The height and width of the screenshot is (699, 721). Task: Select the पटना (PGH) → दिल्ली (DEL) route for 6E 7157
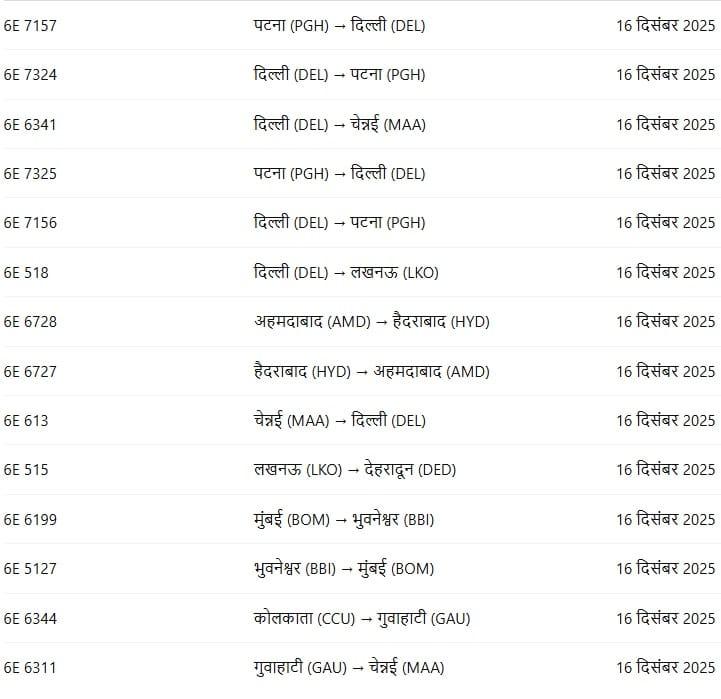tap(339, 26)
